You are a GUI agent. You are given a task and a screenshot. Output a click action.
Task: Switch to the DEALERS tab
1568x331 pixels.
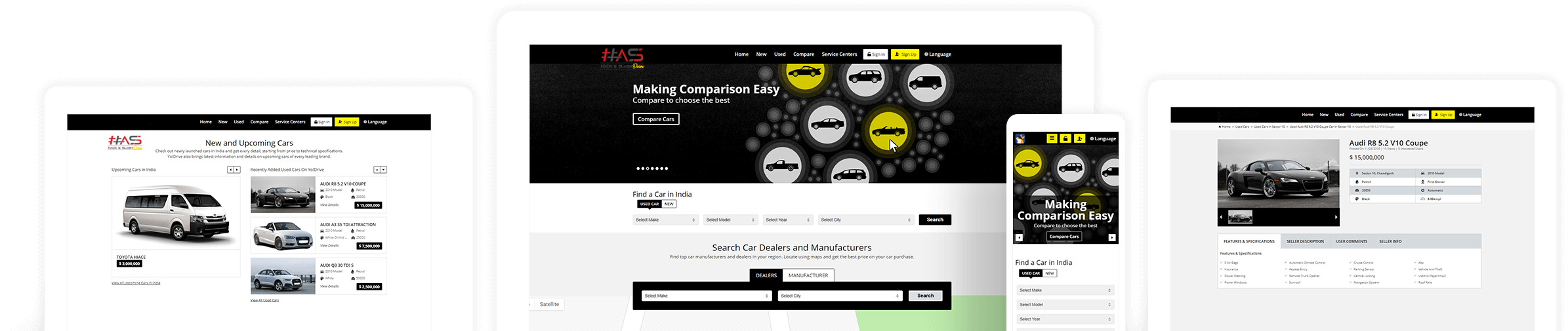pyautogui.click(x=766, y=275)
